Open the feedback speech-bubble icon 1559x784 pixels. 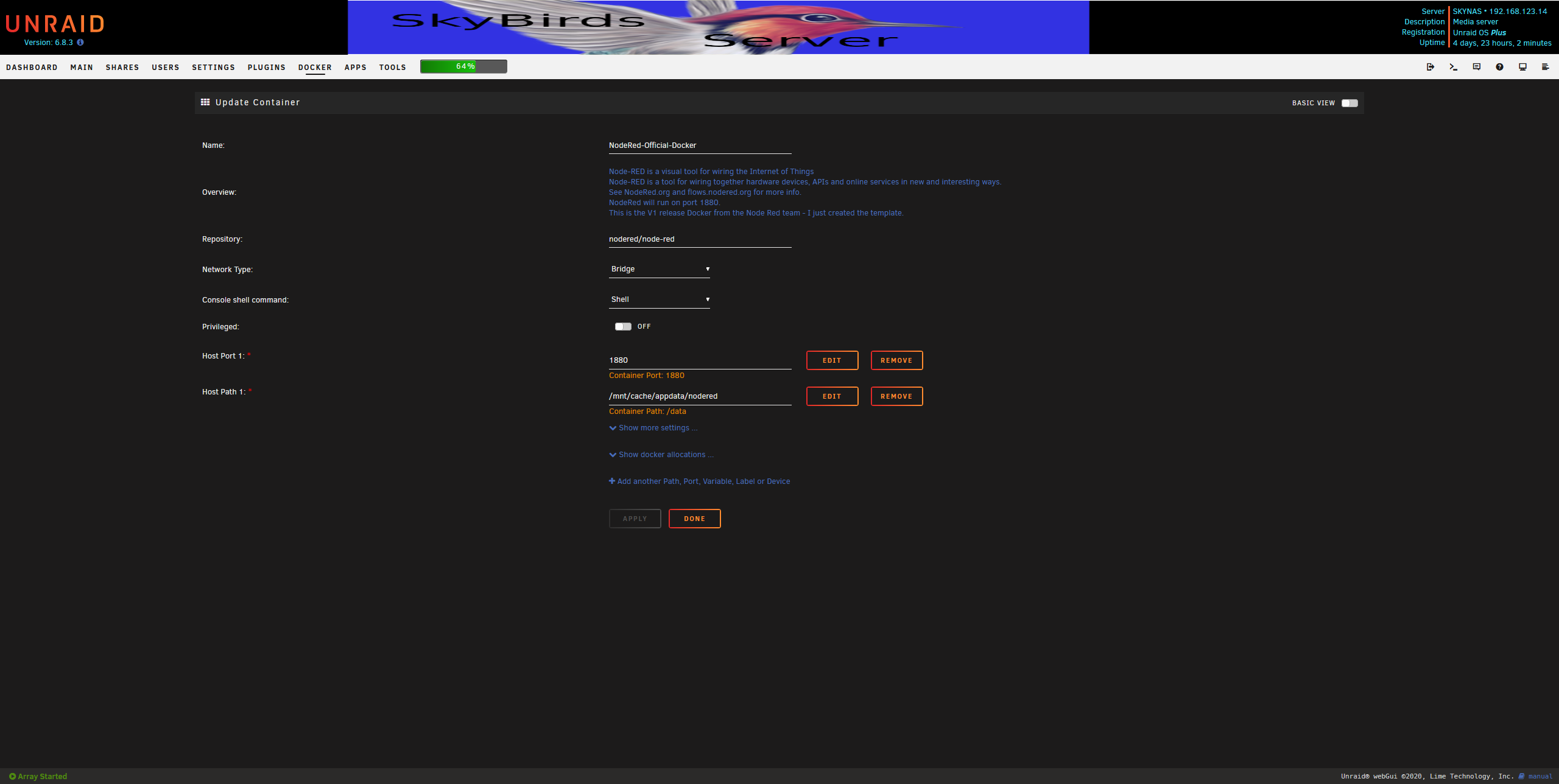1476,67
